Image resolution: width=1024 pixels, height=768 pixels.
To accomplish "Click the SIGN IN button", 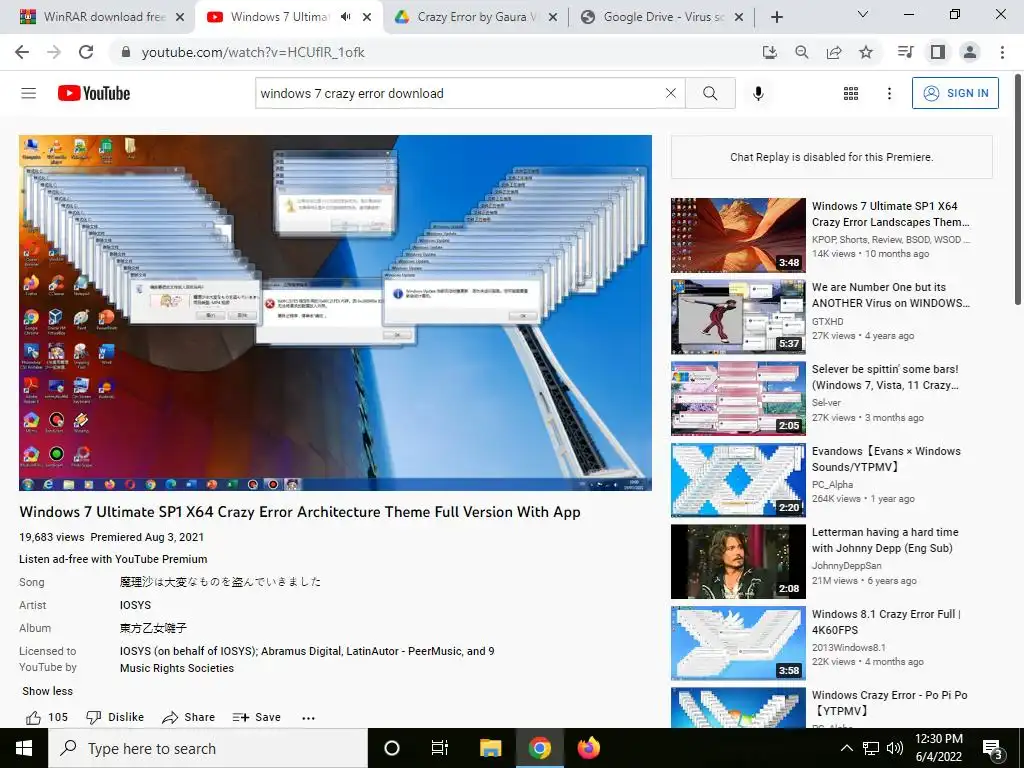I will point(955,93).
